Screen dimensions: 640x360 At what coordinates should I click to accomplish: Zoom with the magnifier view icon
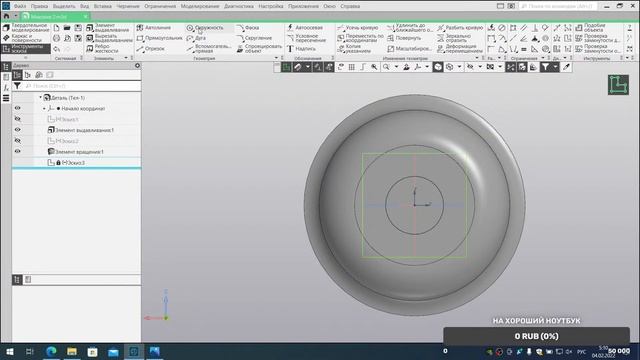point(386,67)
